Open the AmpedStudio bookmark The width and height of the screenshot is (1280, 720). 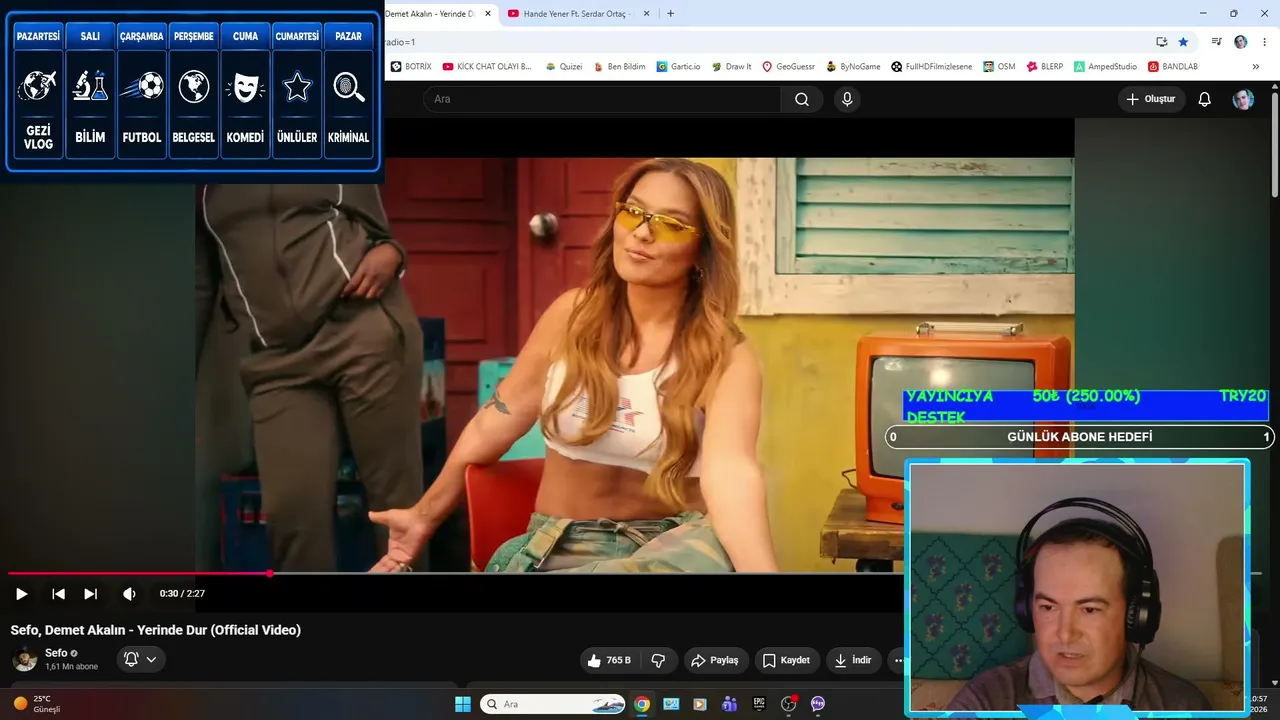coord(1105,67)
